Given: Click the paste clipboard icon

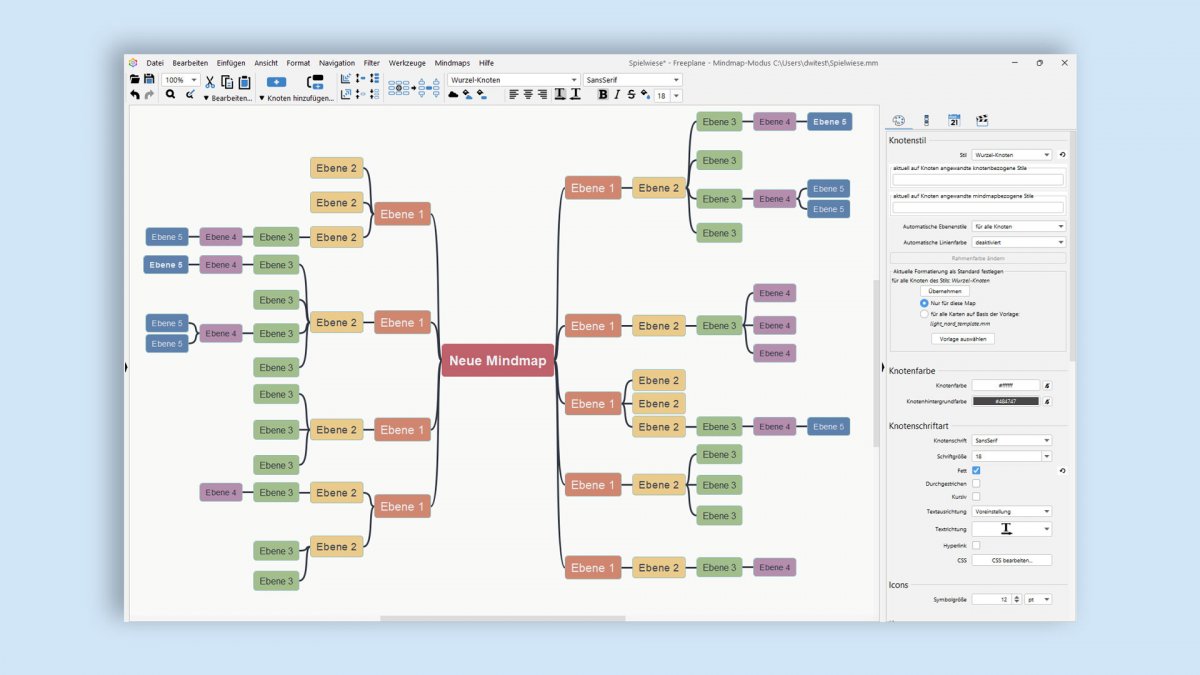Looking at the screenshot, I should 244,82.
